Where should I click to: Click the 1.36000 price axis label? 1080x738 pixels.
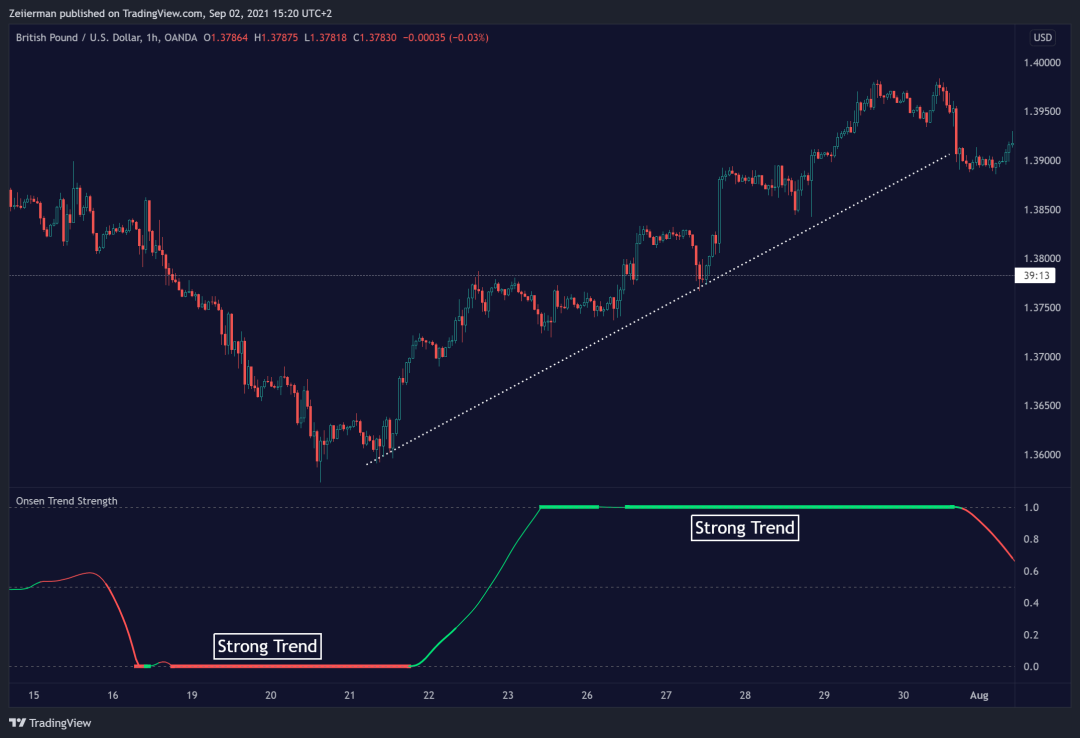[1043, 455]
